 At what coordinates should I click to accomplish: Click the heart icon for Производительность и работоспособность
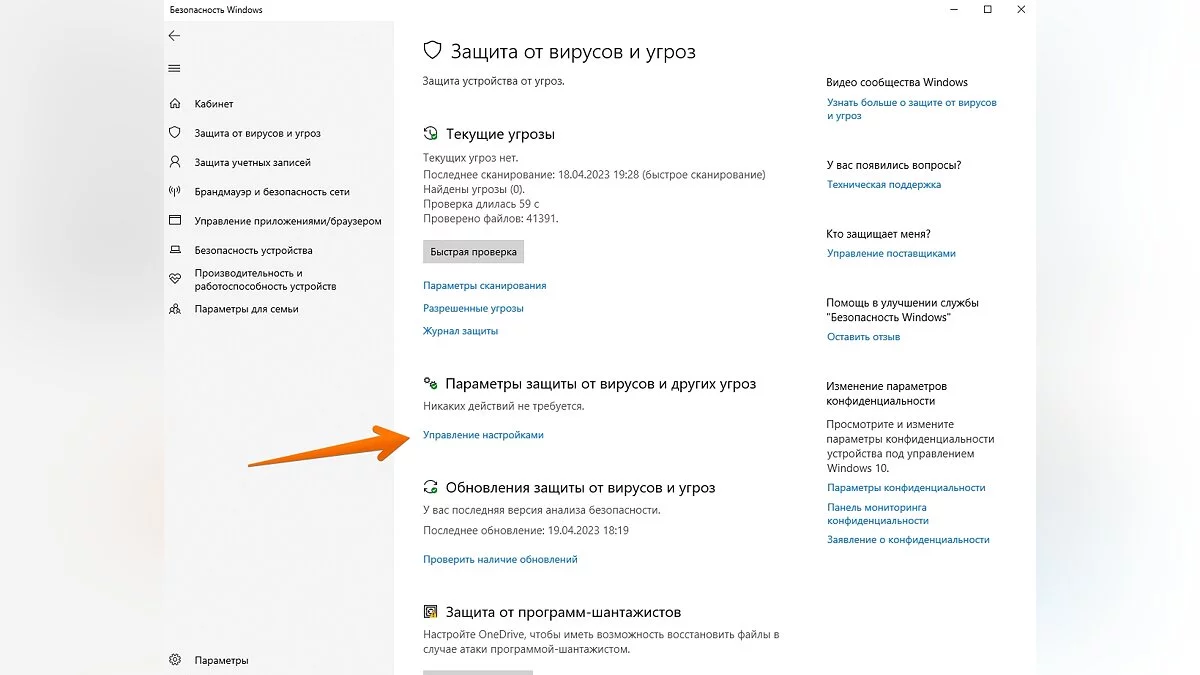point(175,279)
